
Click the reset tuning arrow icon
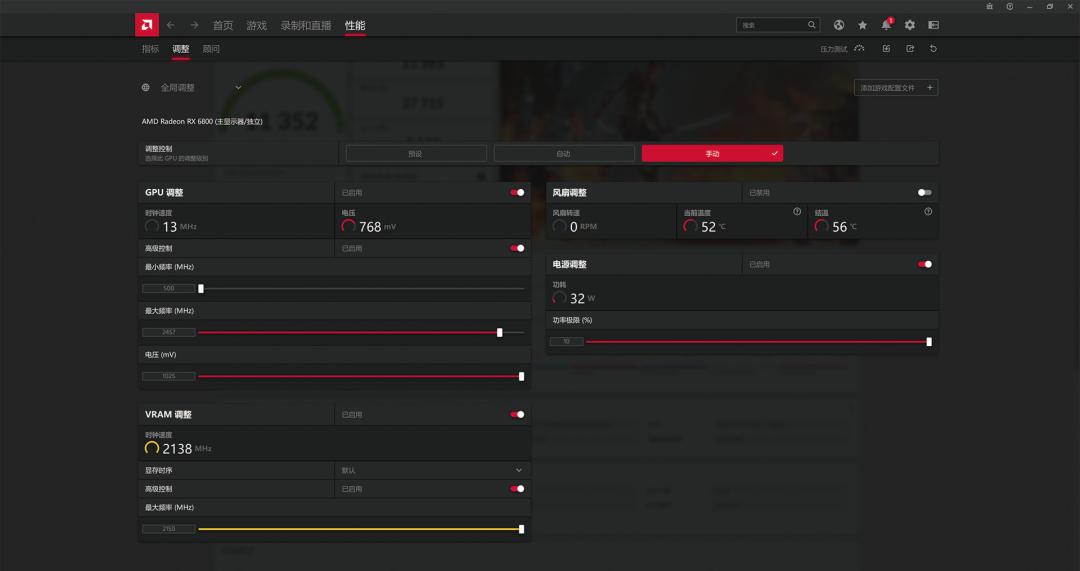[x=933, y=48]
